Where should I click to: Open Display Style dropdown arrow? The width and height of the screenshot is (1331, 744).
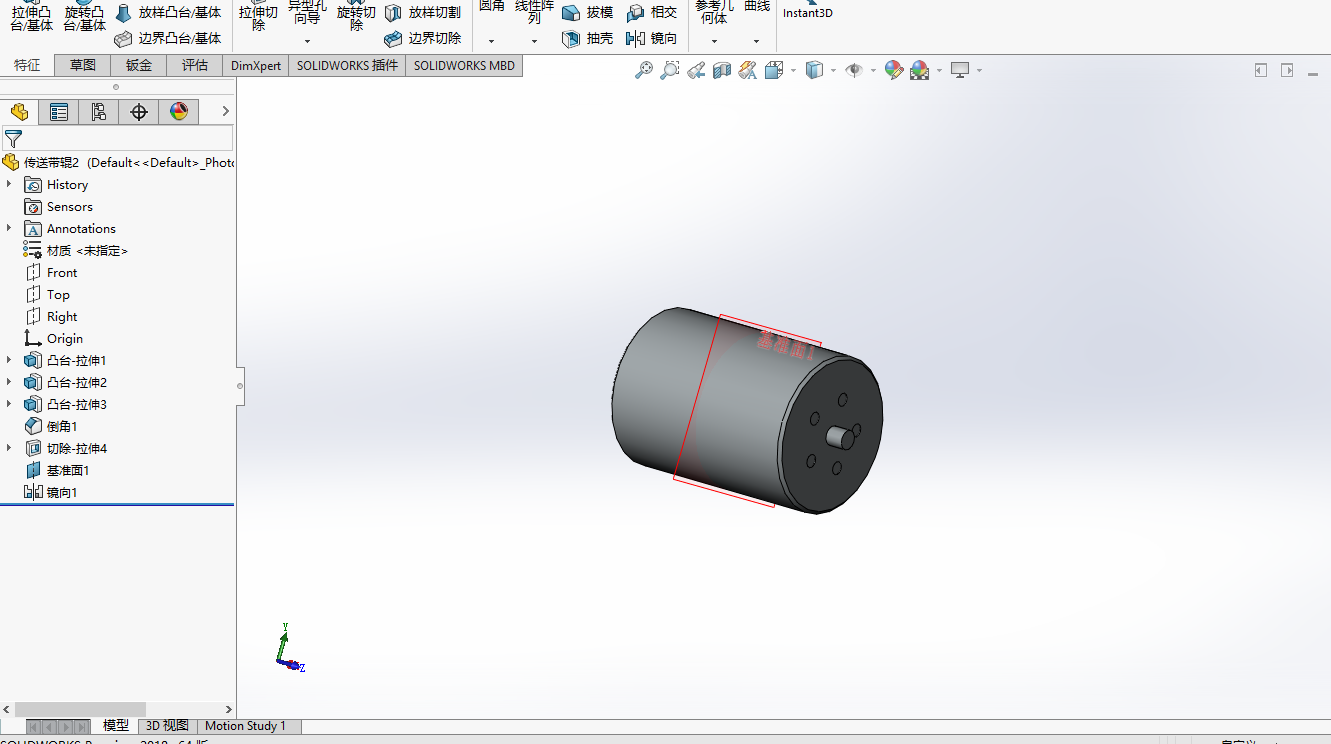coord(834,71)
